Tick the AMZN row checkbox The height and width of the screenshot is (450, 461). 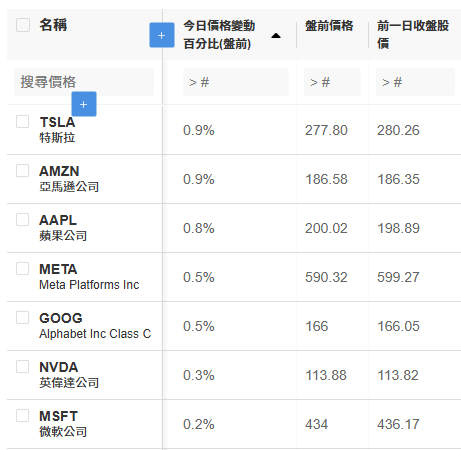pos(23,171)
